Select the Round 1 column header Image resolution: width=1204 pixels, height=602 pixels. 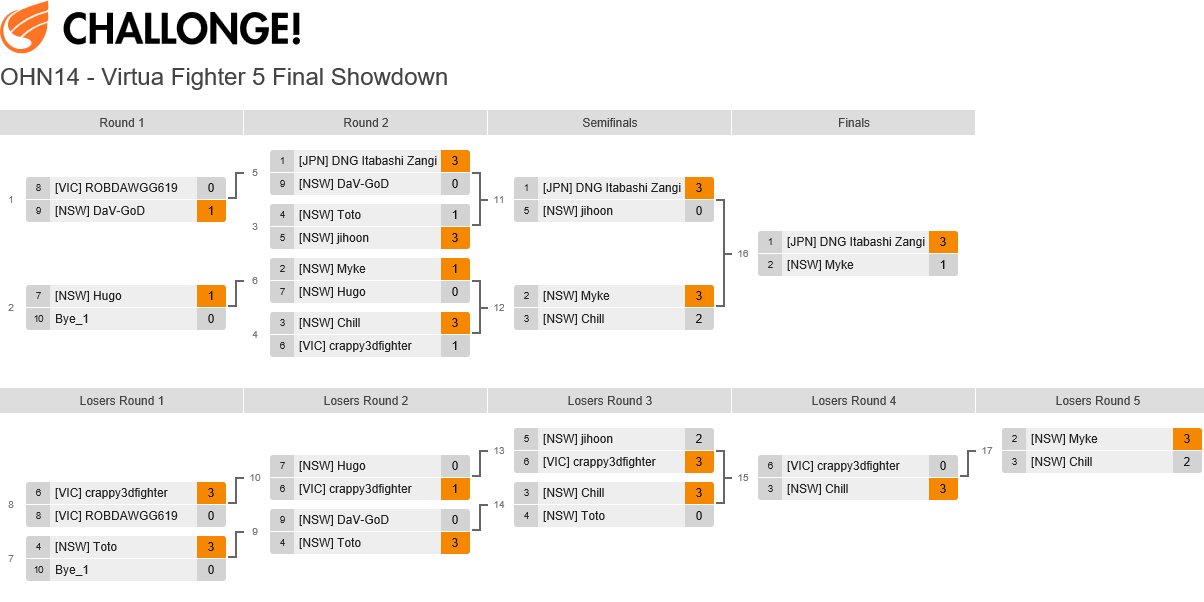[122, 123]
